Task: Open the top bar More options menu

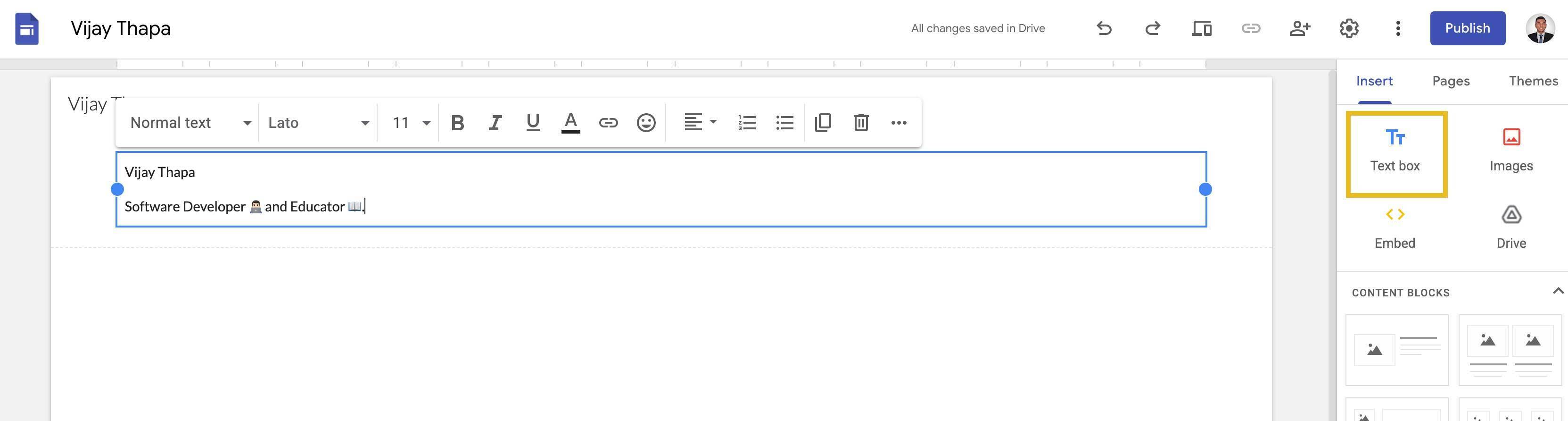Action: click(x=1398, y=28)
